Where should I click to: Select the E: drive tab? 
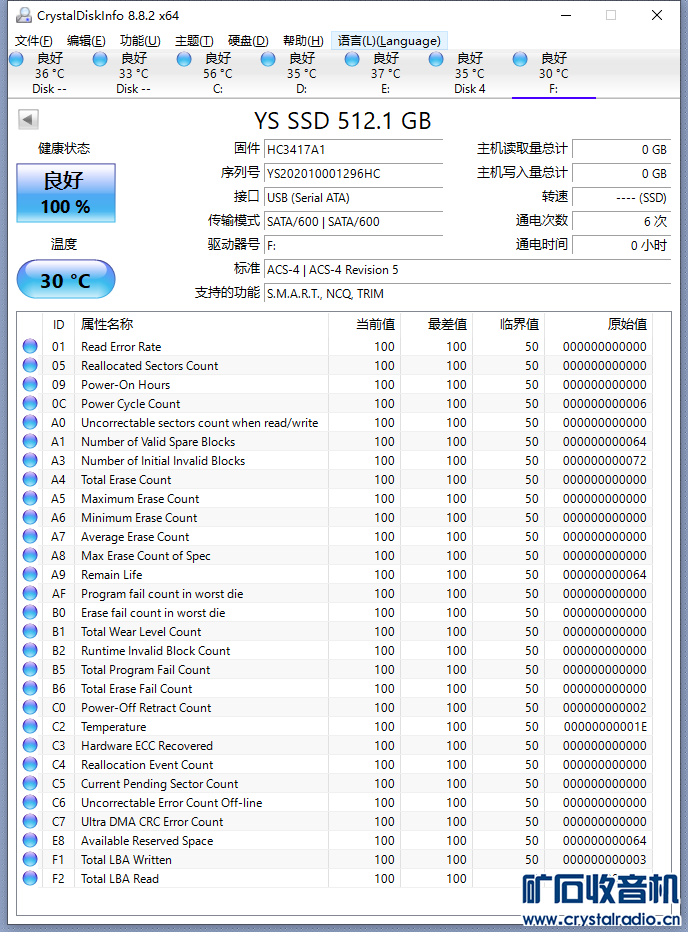(x=385, y=74)
